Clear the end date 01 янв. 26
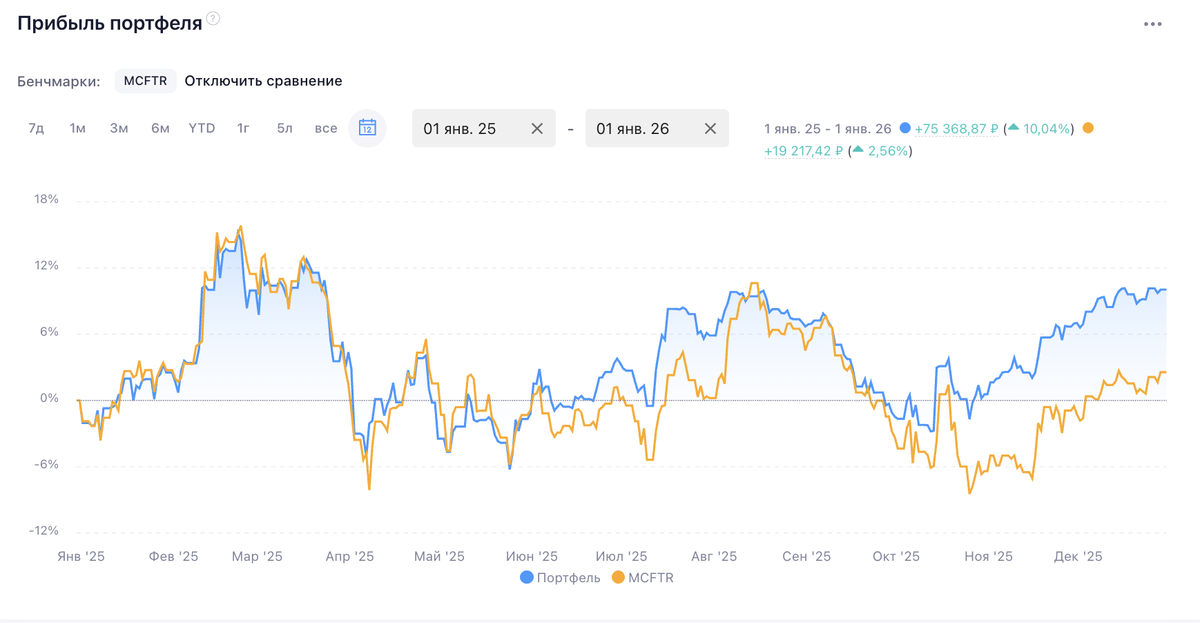This screenshot has width=1200, height=623. (710, 129)
